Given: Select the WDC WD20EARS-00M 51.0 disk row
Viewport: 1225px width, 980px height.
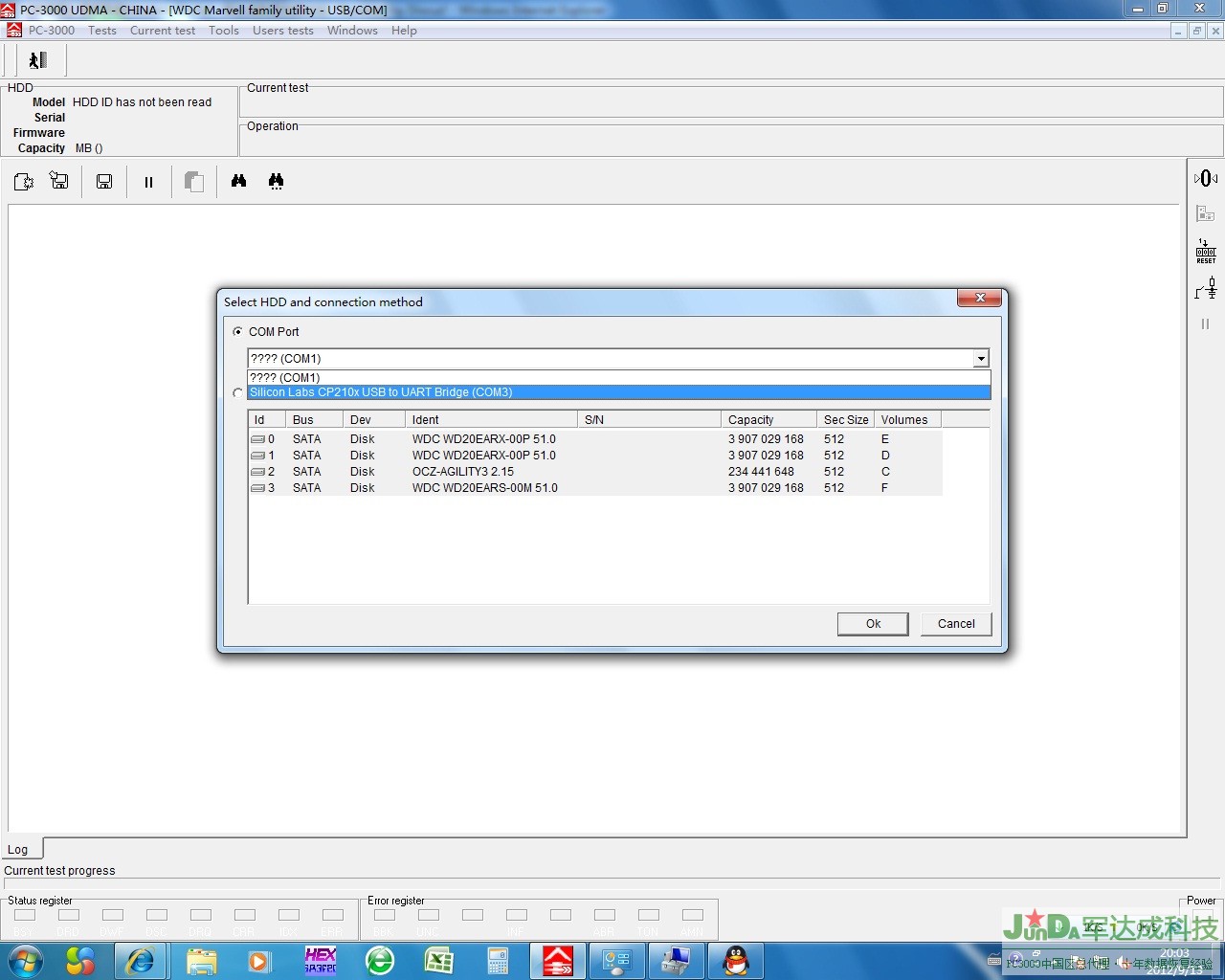Looking at the screenshot, I should 595,488.
